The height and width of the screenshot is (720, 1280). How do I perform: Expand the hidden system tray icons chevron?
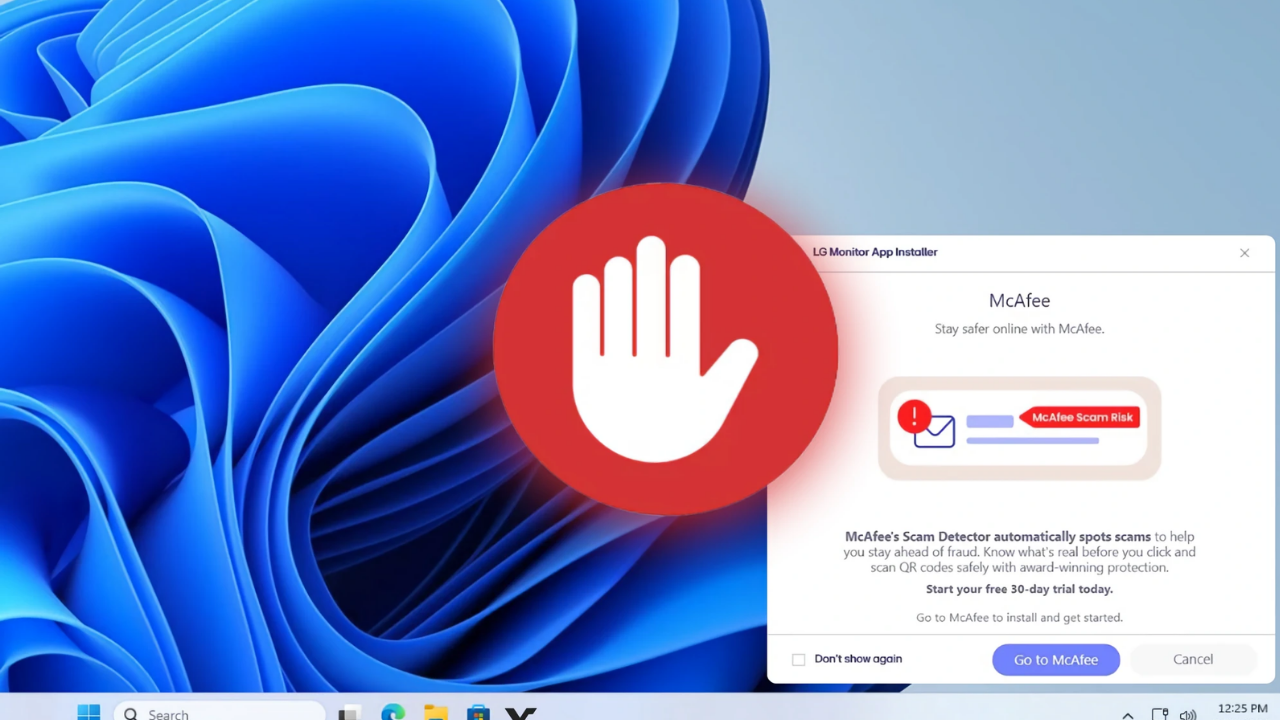(x=1128, y=715)
